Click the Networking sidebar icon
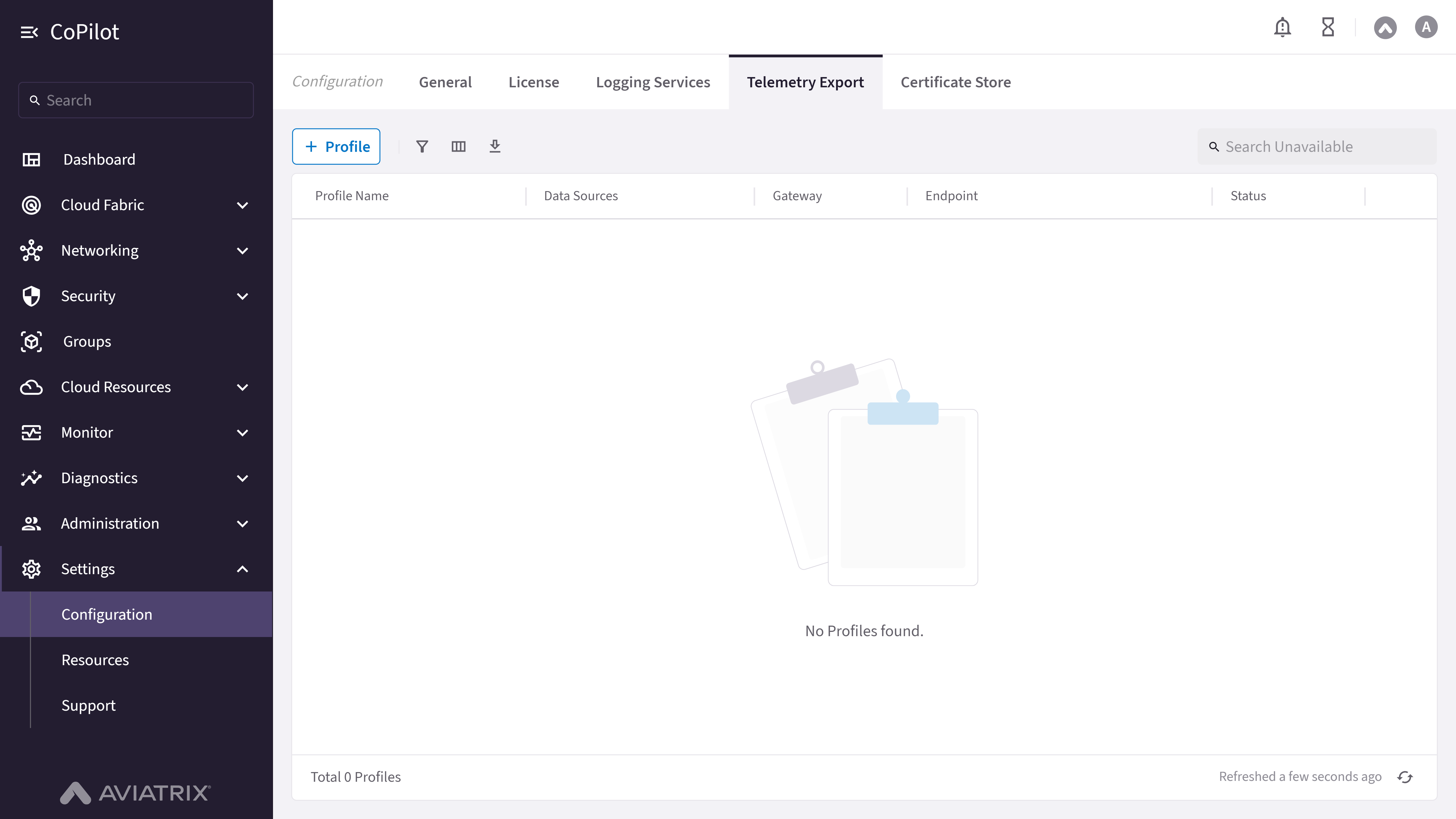This screenshot has height=819, width=1456. [x=31, y=250]
